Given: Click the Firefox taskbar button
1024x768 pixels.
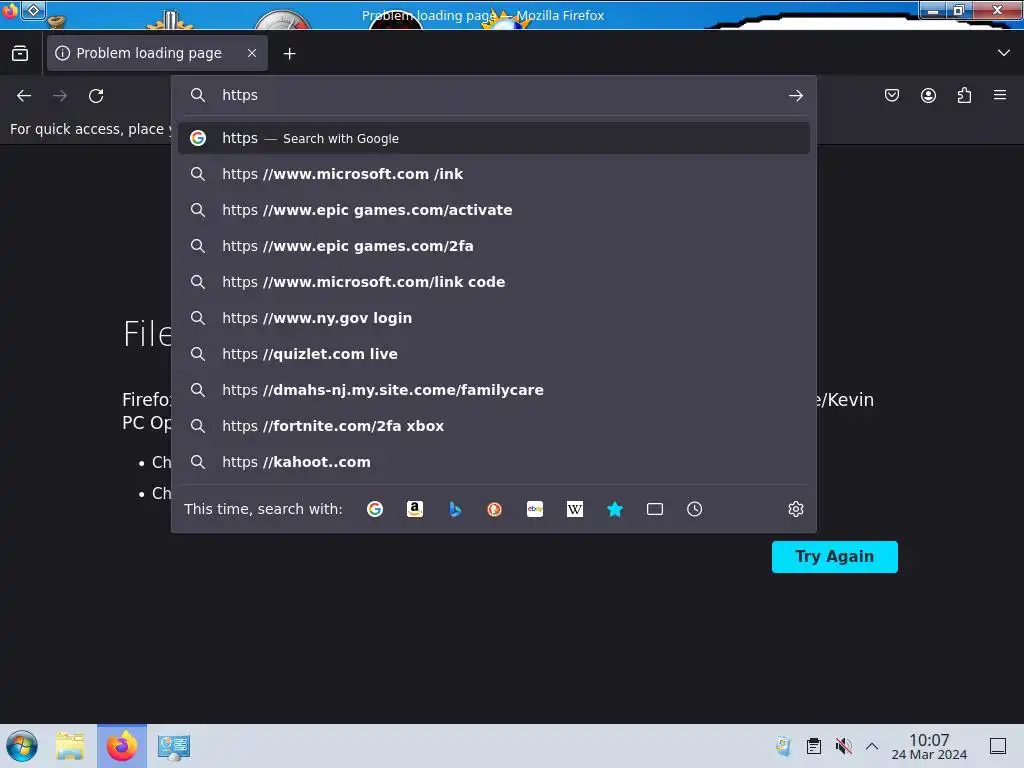Looking at the screenshot, I should point(122,746).
